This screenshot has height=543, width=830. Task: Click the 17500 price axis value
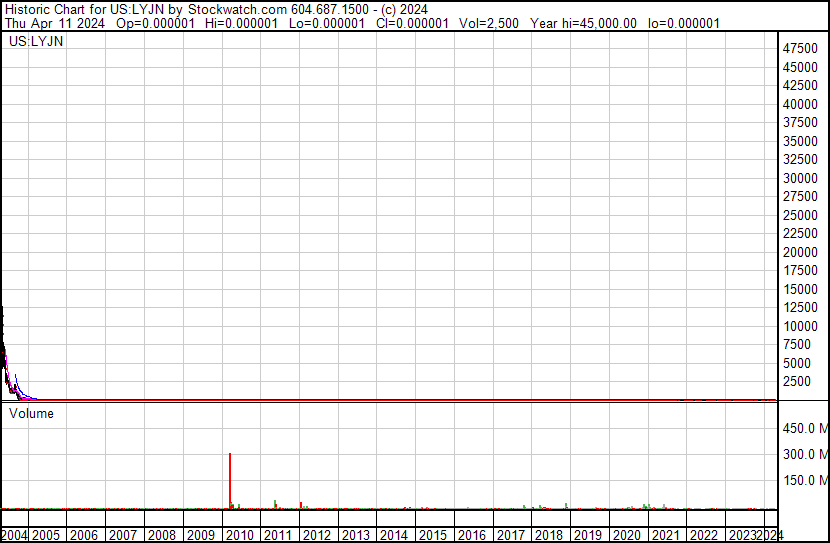pyautogui.click(x=800, y=270)
